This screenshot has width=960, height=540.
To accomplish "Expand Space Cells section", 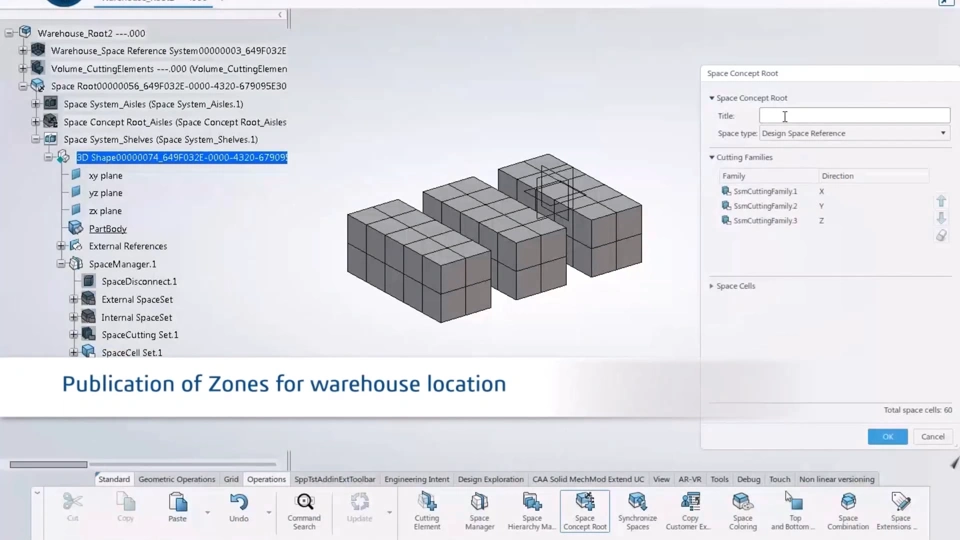I will 711,286.
